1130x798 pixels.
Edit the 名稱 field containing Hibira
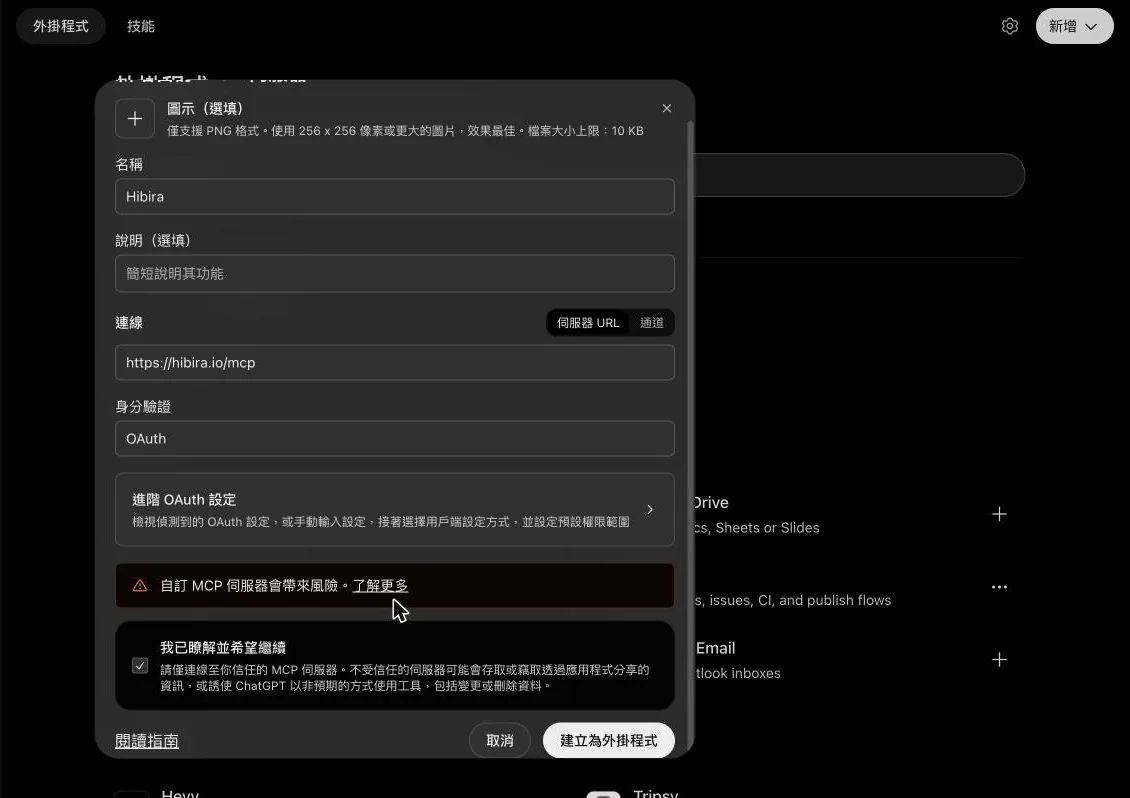click(395, 197)
